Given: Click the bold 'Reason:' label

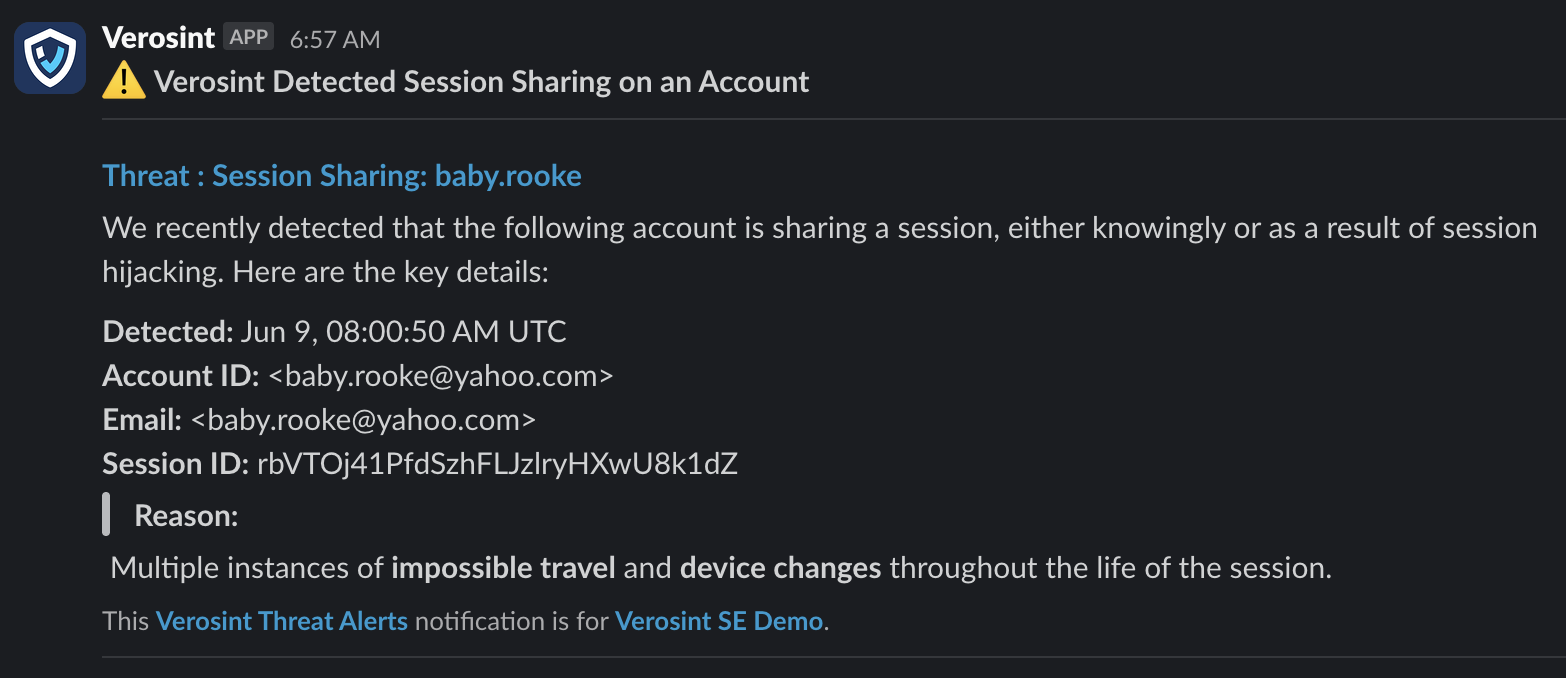Looking at the screenshot, I should coord(187,516).
